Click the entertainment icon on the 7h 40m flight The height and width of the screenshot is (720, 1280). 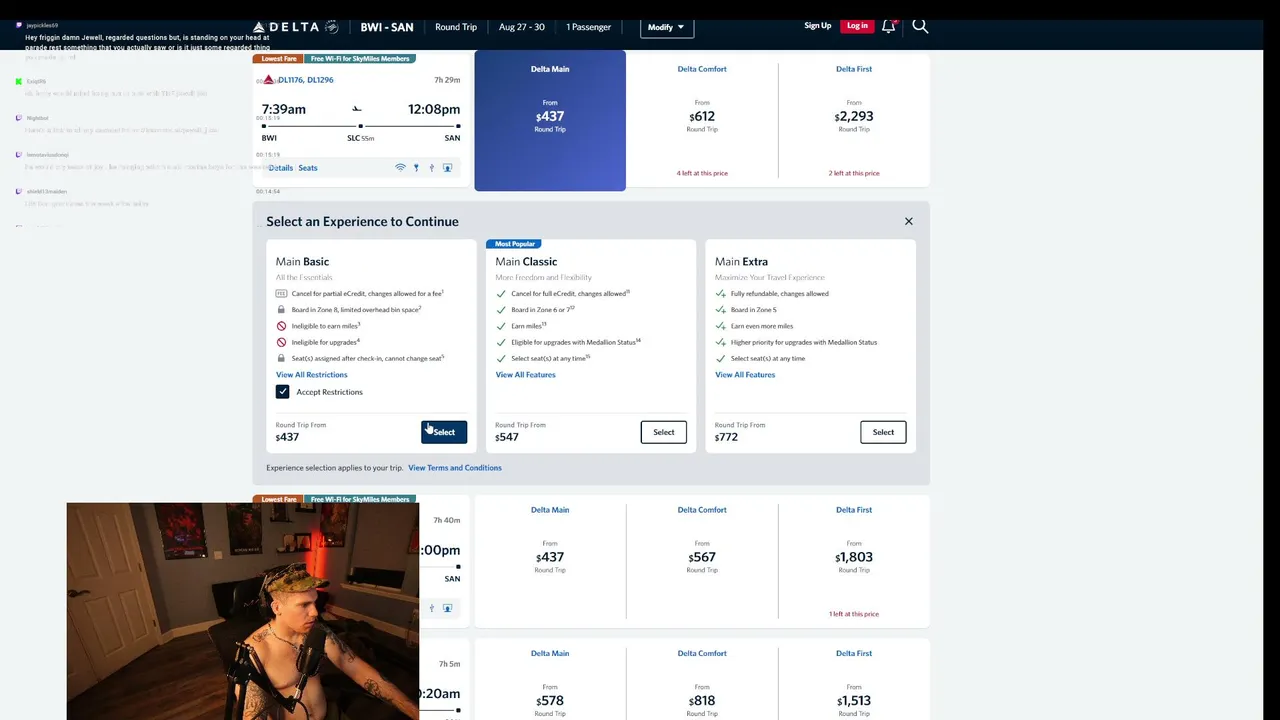447,608
